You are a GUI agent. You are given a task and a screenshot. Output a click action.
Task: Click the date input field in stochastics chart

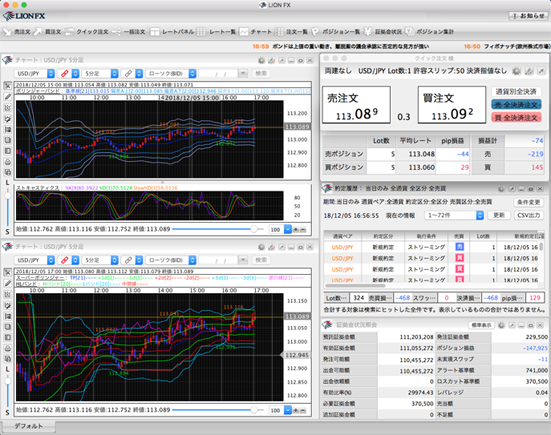coord(219,73)
